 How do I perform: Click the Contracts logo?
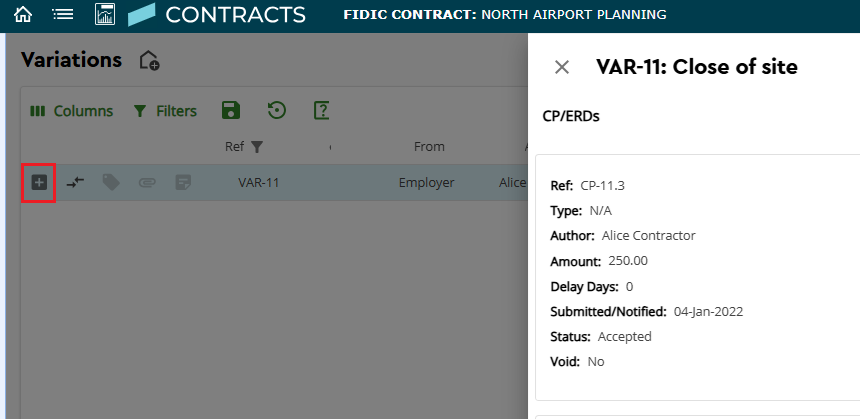coord(143,15)
